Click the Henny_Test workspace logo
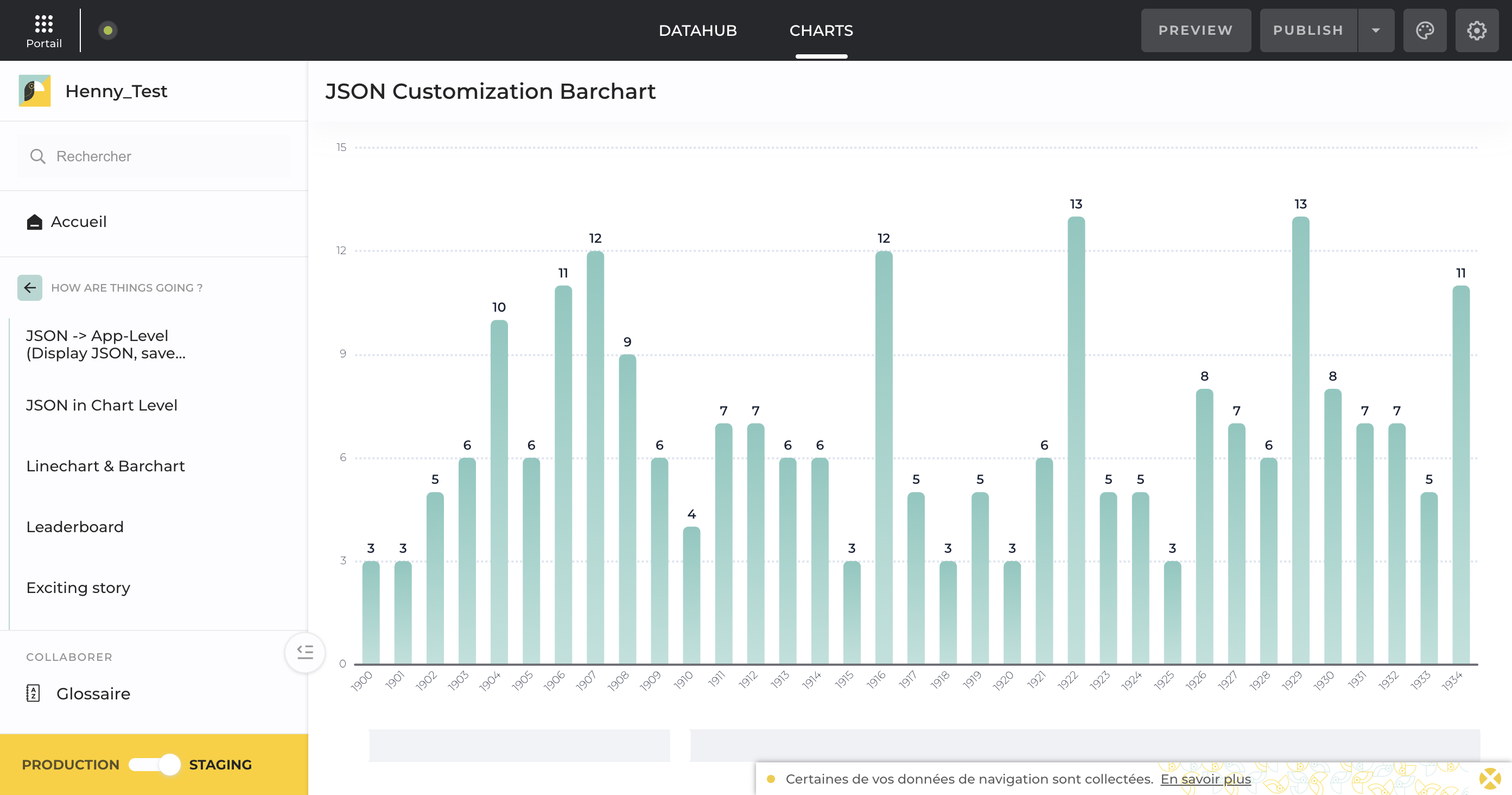Image resolution: width=1512 pixels, height=795 pixels. [34, 91]
